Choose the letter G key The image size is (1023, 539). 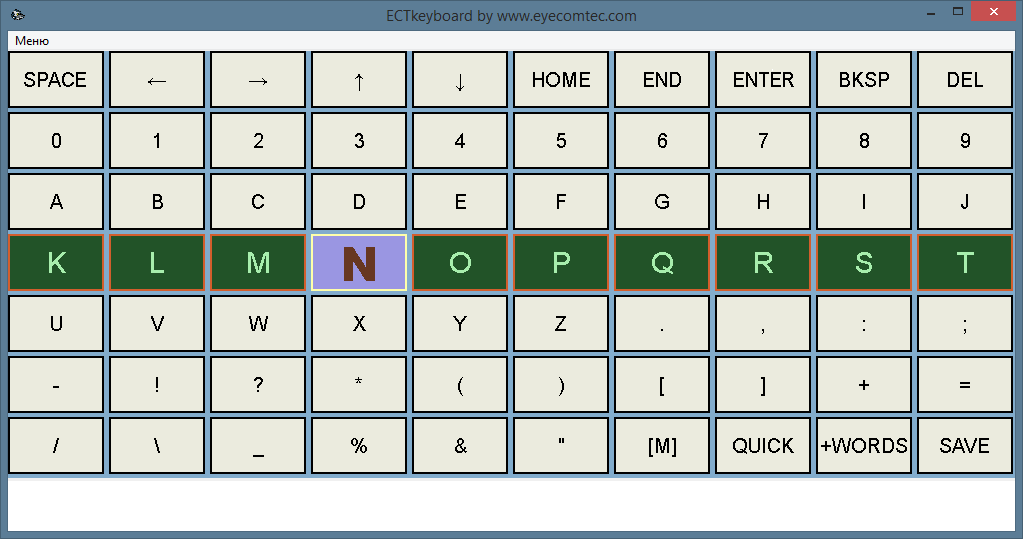click(662, 202)
